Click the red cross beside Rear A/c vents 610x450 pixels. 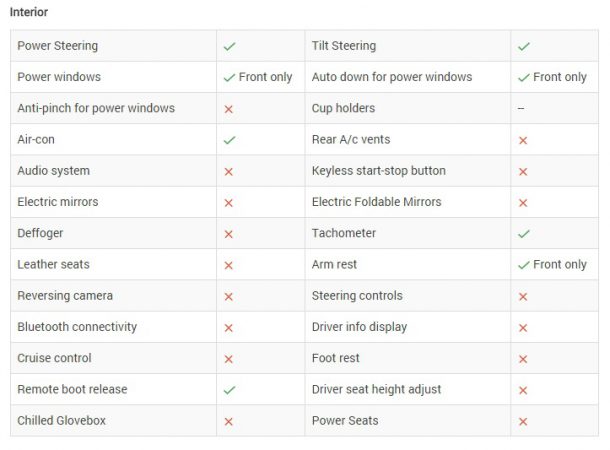point(523,140)
